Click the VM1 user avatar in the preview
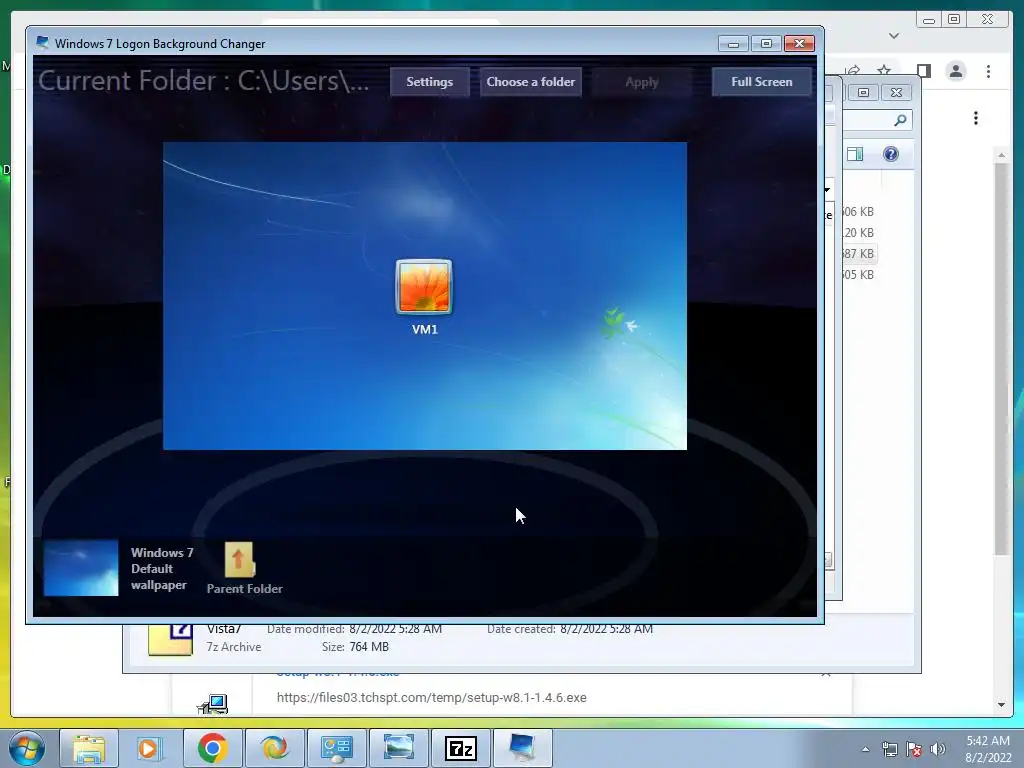This screenshot has width=1024, height=768. tap(424, 287)
